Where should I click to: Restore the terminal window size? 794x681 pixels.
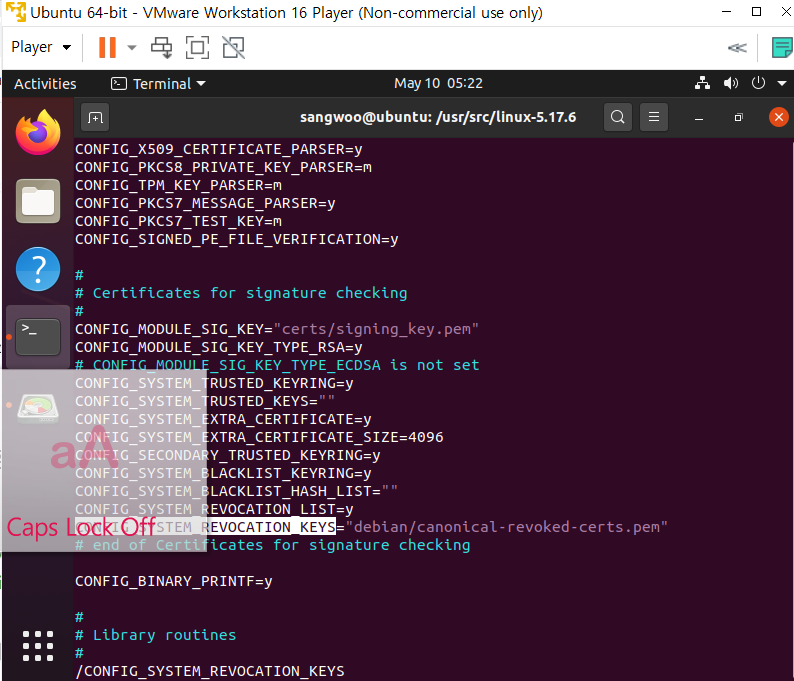(x=738, y=117)
